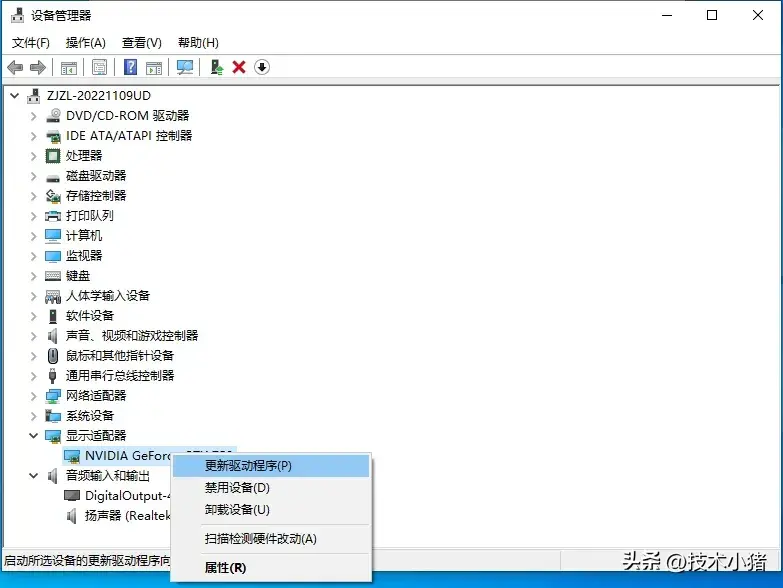Screen dimensions: 783x588
Task: Click the scan for hardware changes monitor icon
Action: (185, 67)
